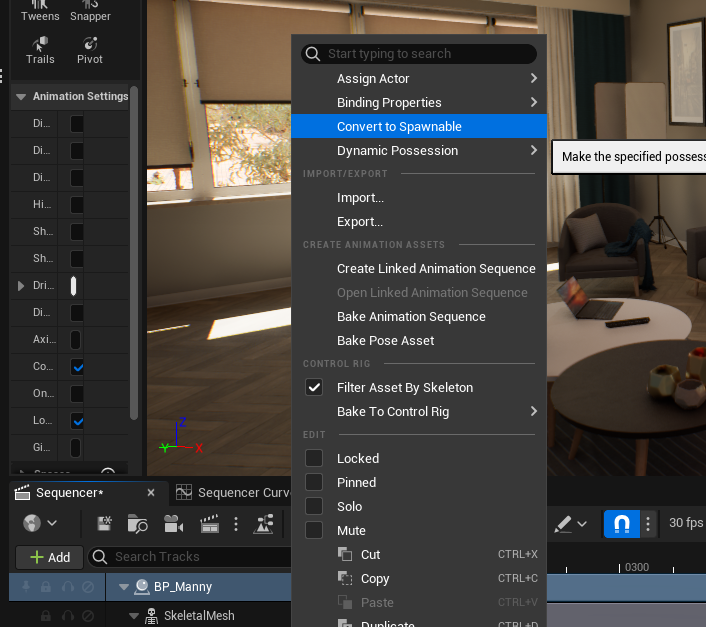This screenshot has height=627, width=706.
Task: Uncheck the 'Co...' animation setting checkbox
Action: pyautogui.click(x=77, y=367)
